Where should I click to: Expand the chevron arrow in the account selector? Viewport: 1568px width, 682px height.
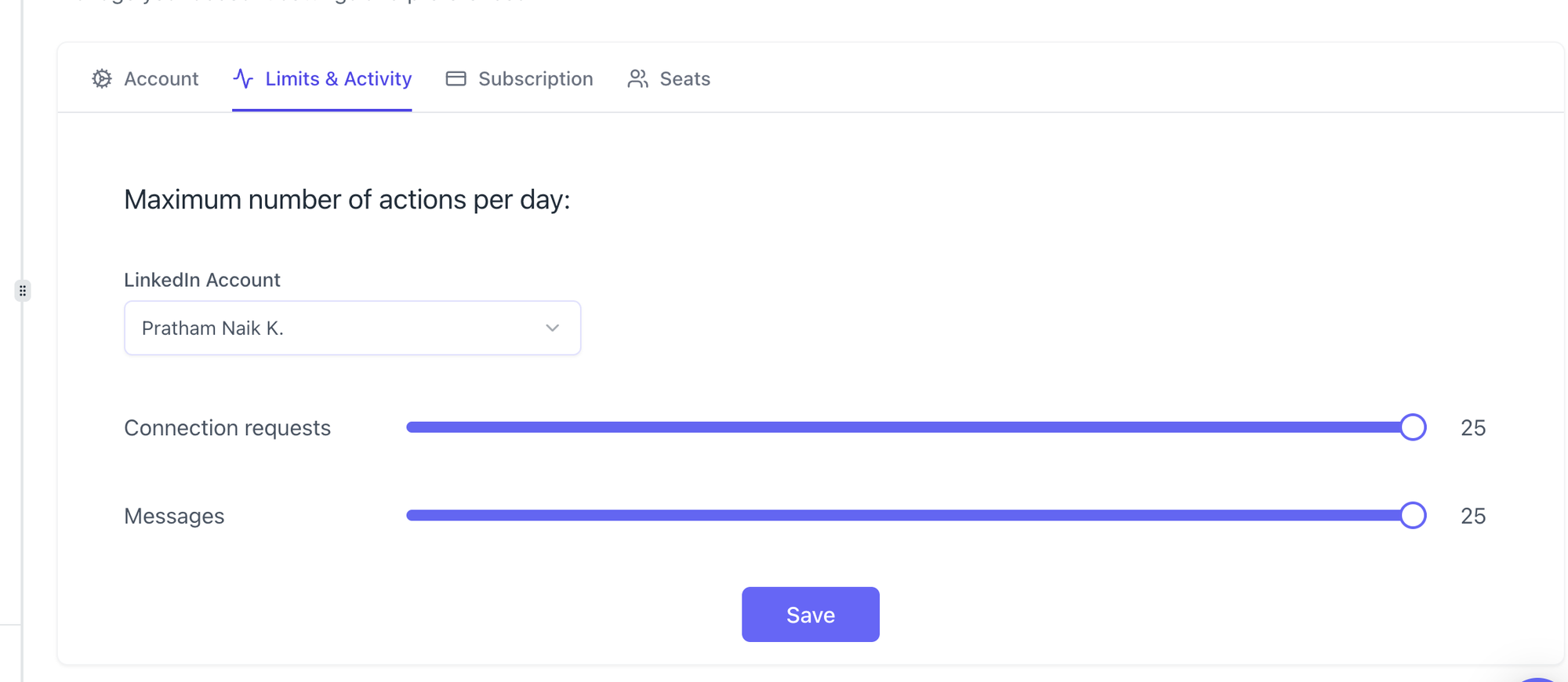click(x=553, y=328)
